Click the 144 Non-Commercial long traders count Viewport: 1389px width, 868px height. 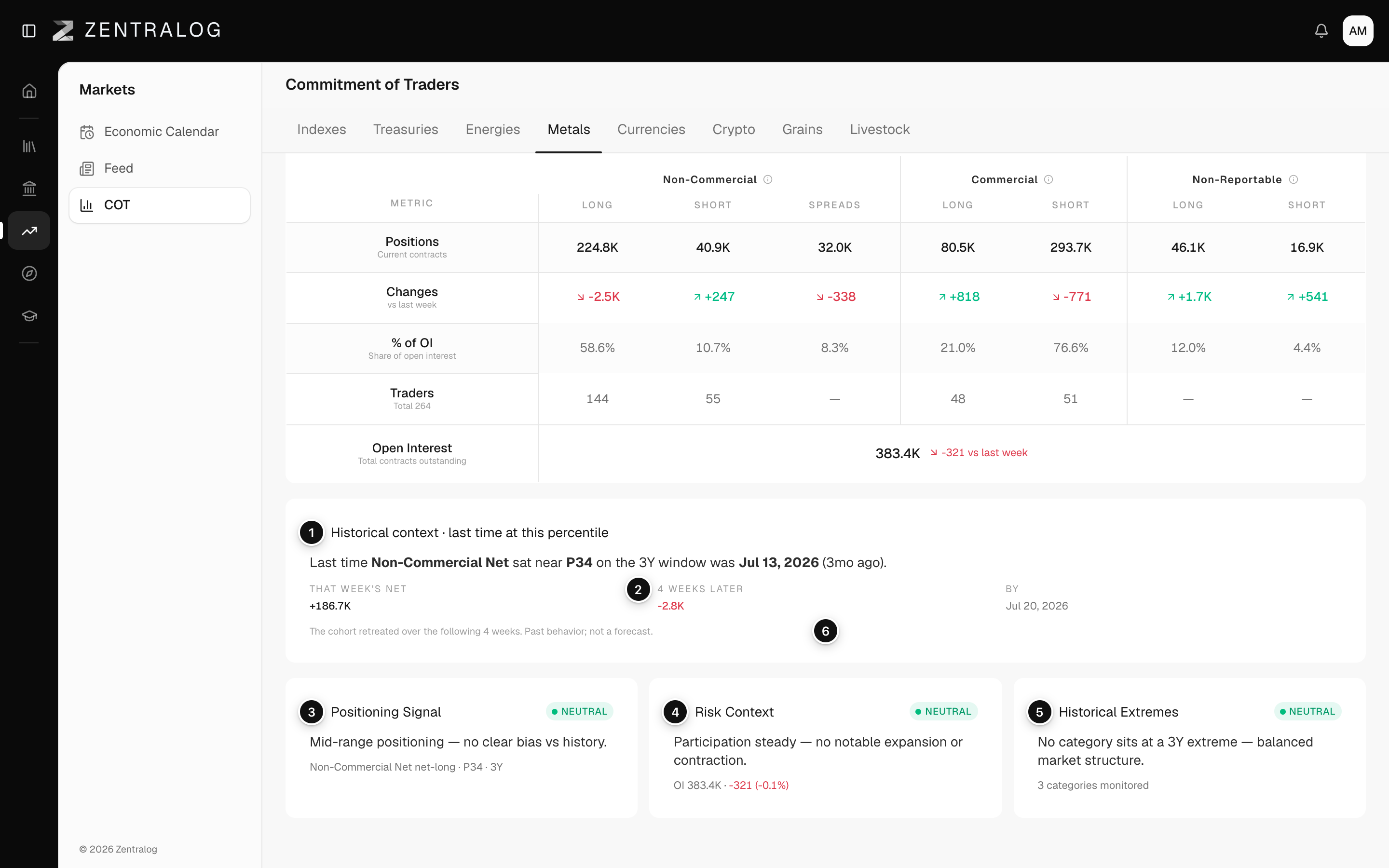click(597, 399)
